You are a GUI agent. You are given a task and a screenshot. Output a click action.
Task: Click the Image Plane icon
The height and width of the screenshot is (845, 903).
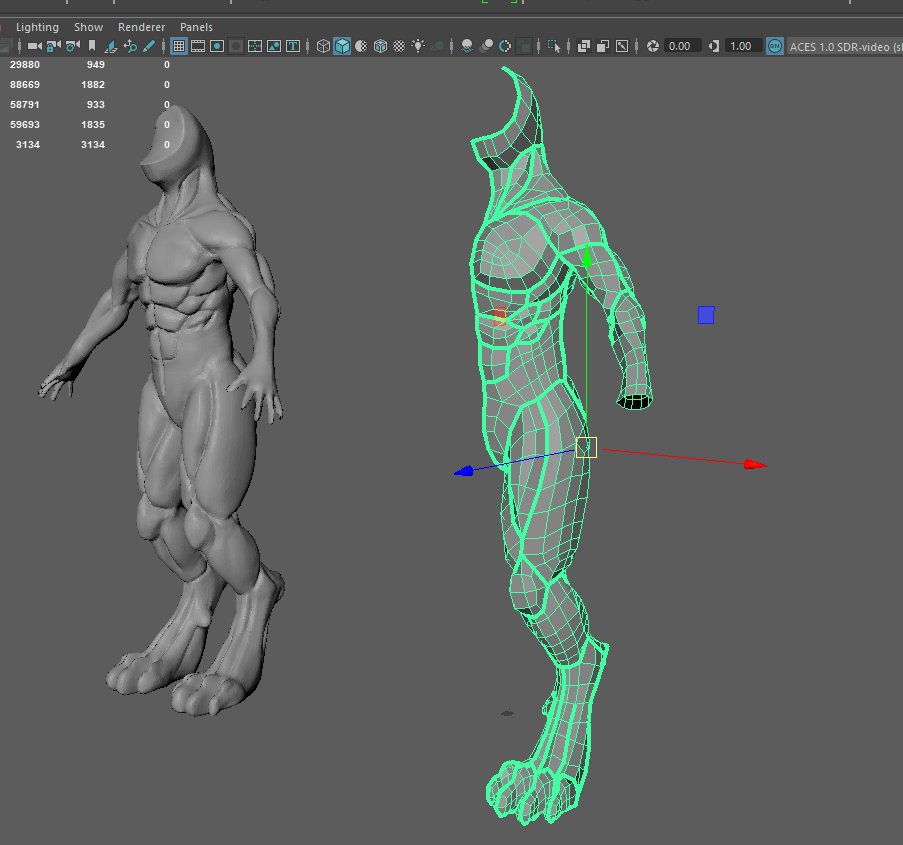pyautogui.click(x=111, y=46)
